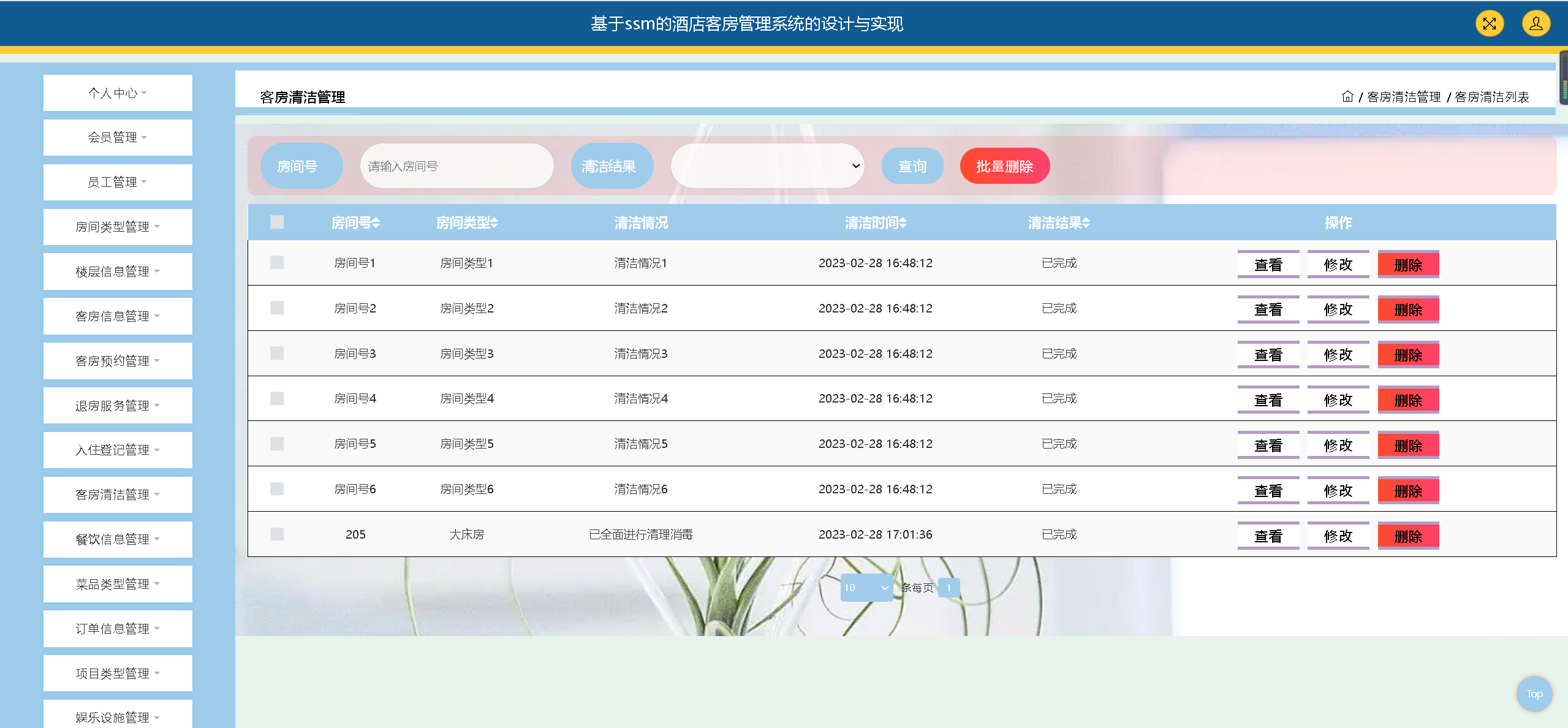Open 订单信息管理 in the sidebar
Image resolution: width=1568 pixels, height=728 pixels.
118,629
